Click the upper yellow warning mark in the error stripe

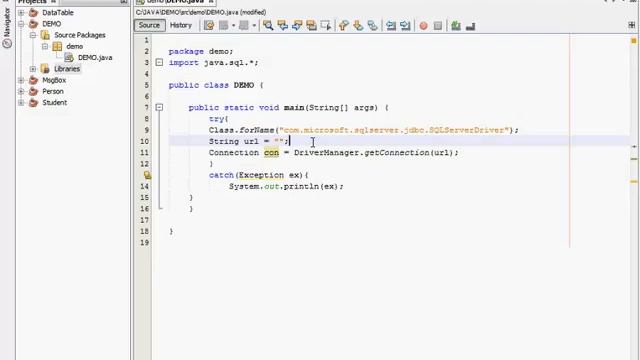[x=633, y=159]
